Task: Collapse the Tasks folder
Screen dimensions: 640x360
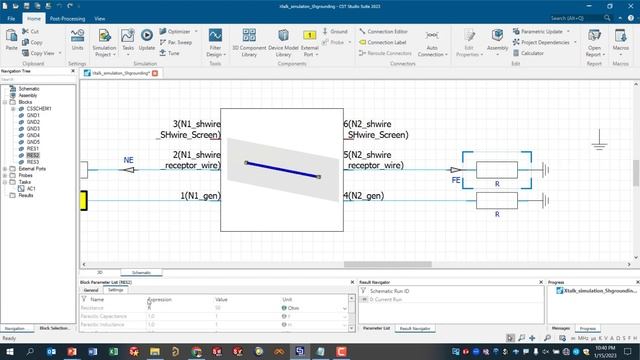Action: [x=5, y=182]
